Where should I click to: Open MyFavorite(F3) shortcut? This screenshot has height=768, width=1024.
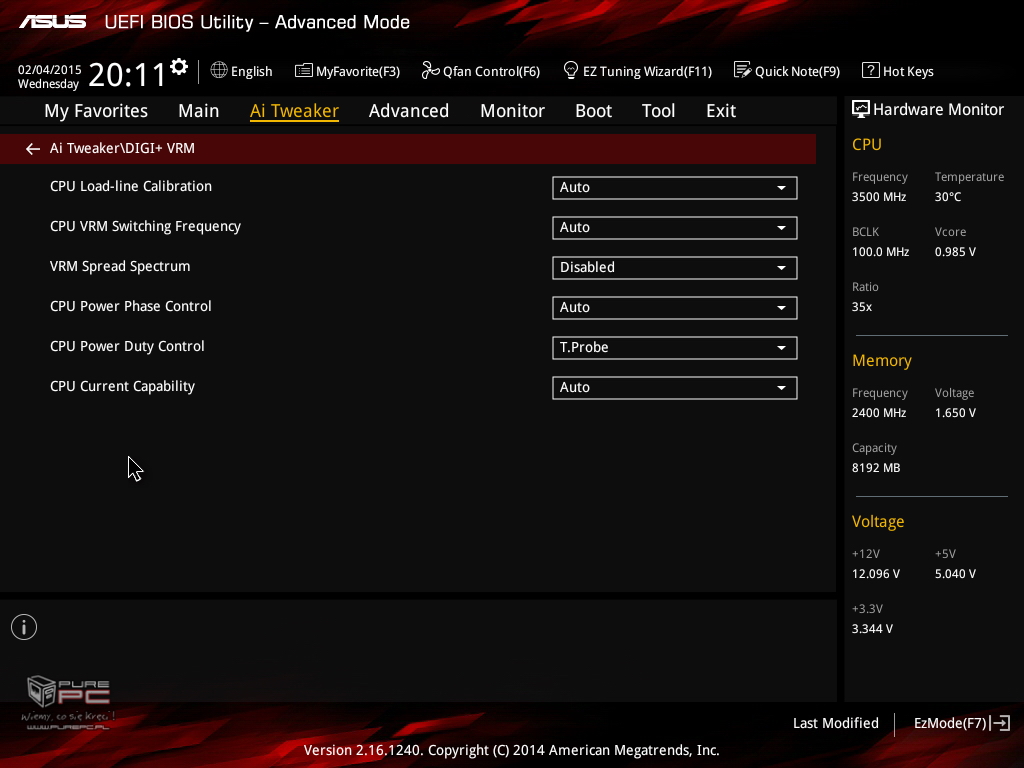pos(347,71)
